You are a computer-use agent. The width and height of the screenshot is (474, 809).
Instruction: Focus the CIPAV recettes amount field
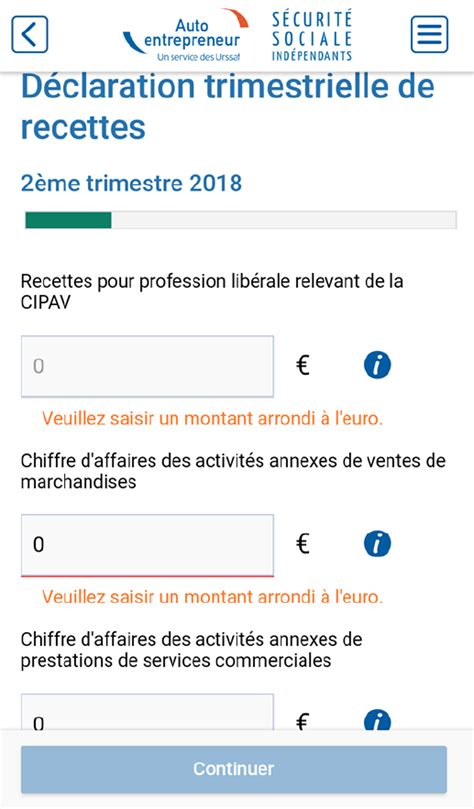[148, 366]
